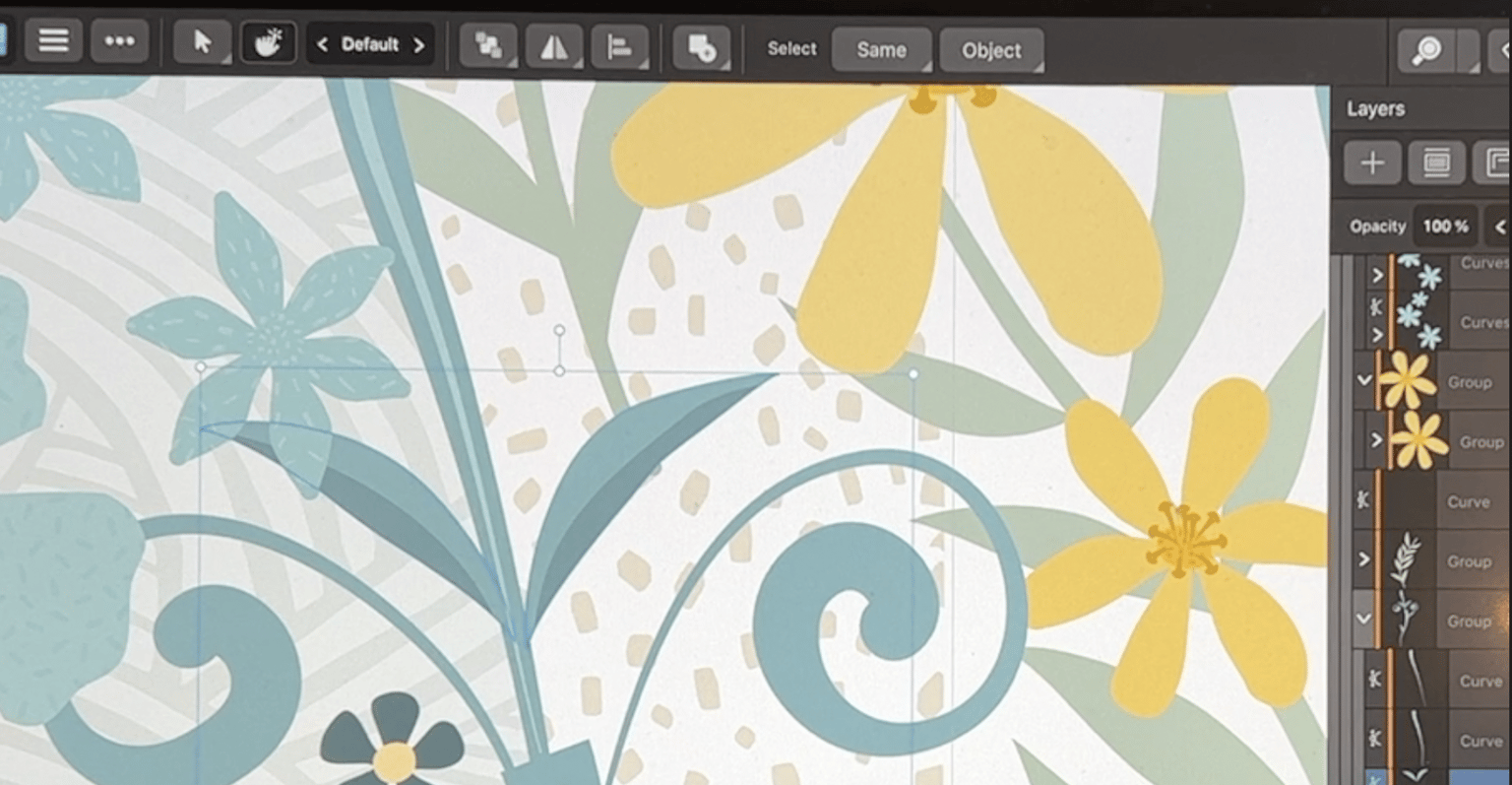Click the second "Curves" layer name

click(x=1484, y=323)
